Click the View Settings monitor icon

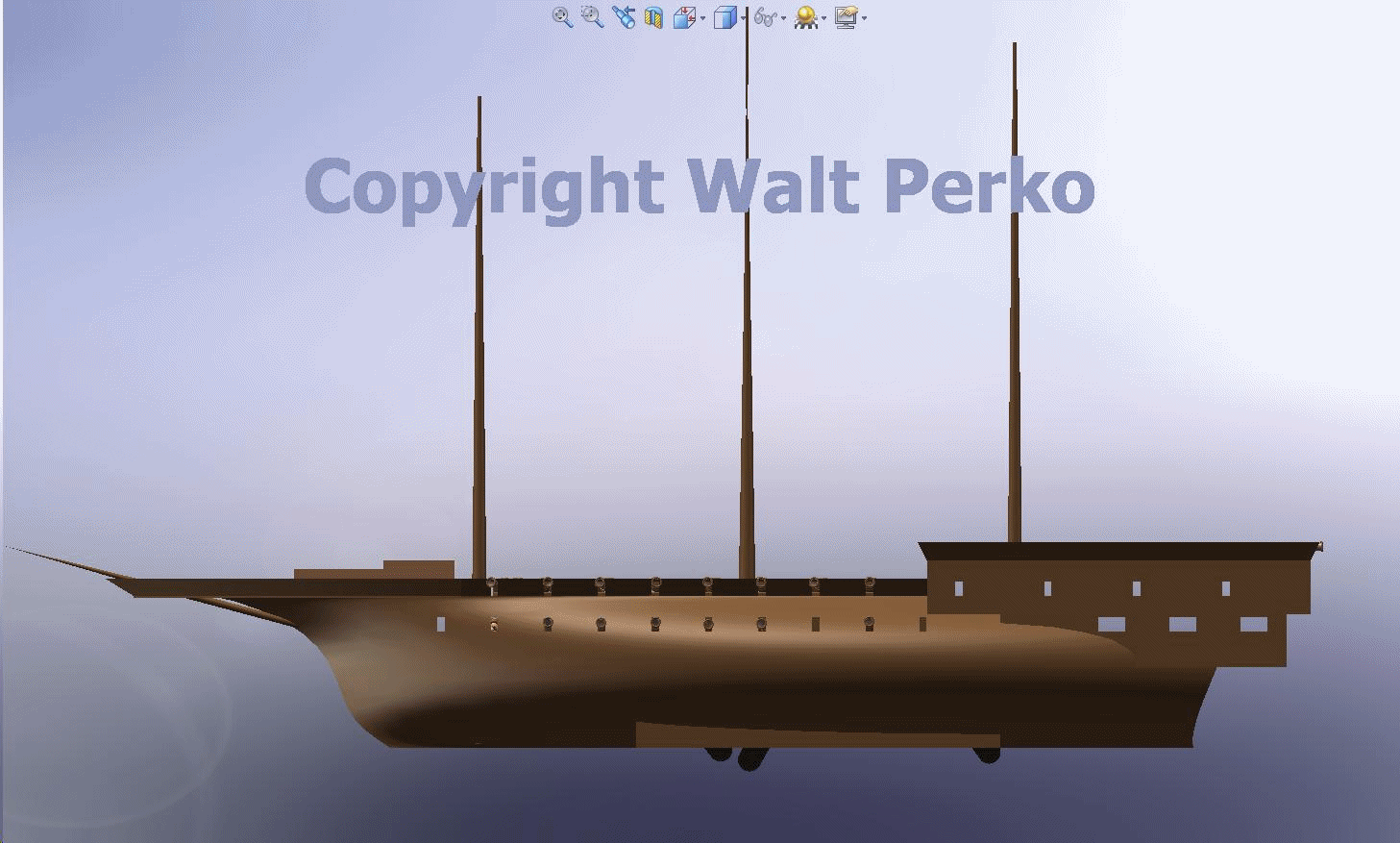pyautogui.click(x=846, y=17)
